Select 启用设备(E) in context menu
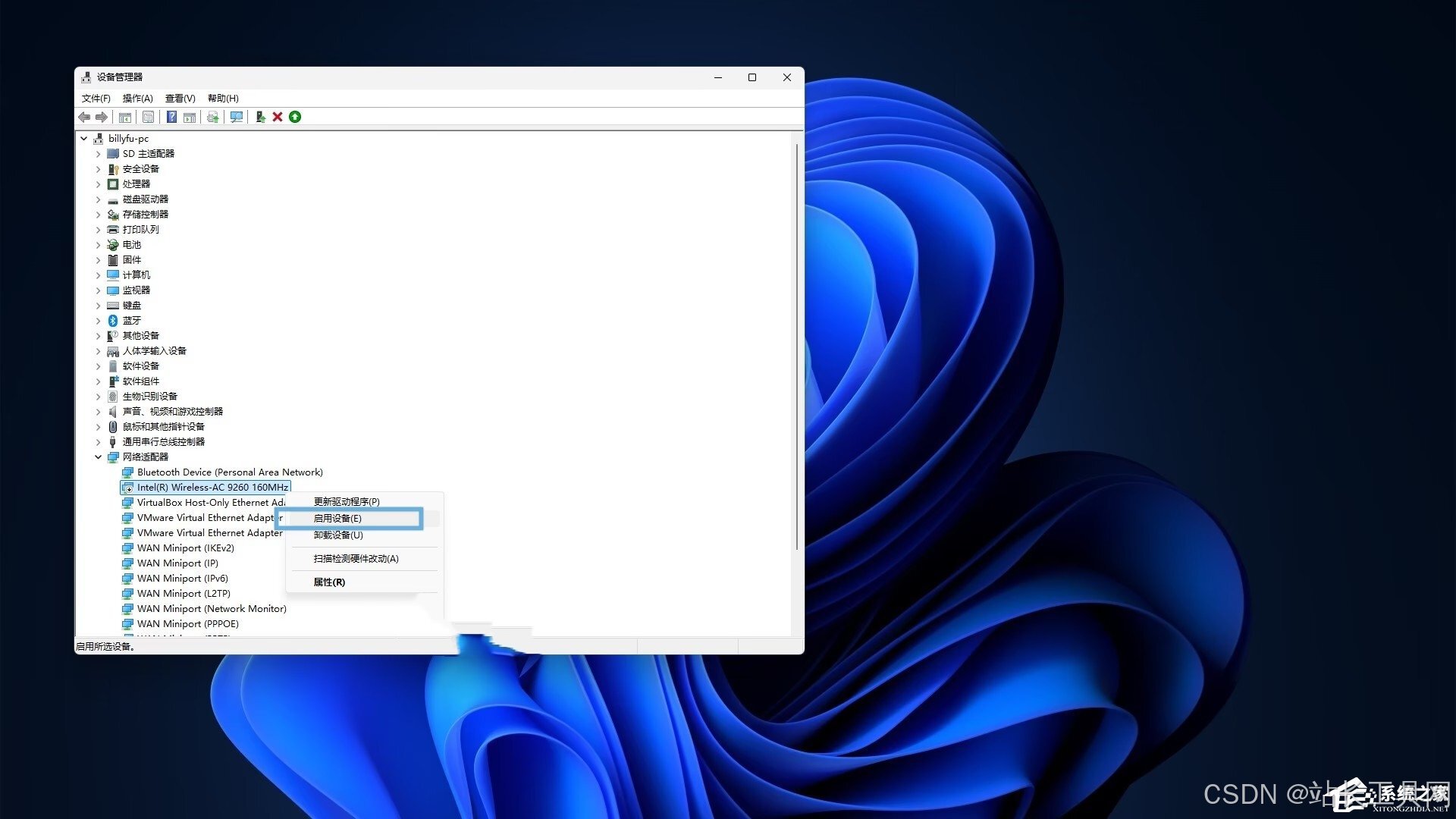1456x819 pixels. point(337,519)
